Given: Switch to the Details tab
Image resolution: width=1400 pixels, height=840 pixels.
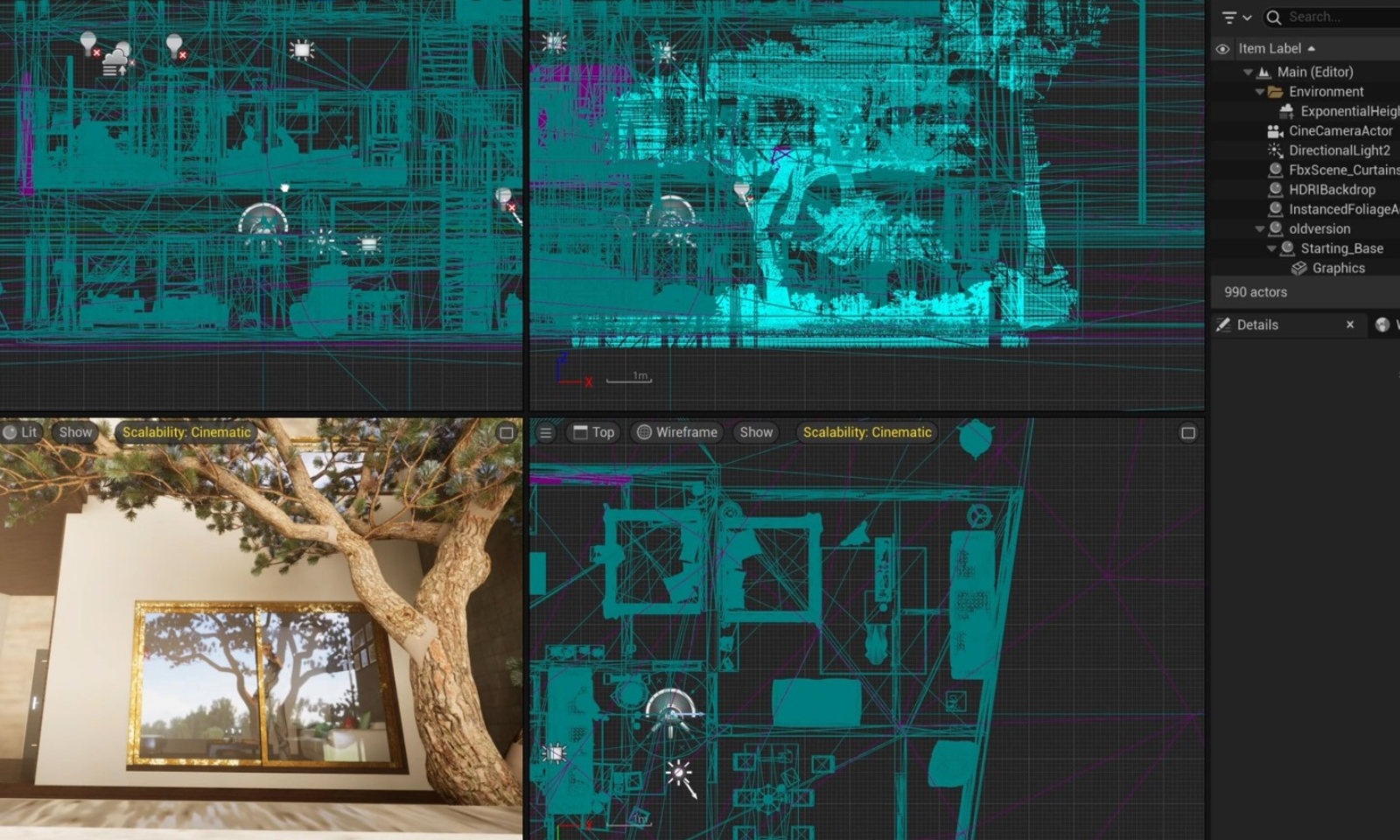Looking at the screenshot, I should point(1256,325).
